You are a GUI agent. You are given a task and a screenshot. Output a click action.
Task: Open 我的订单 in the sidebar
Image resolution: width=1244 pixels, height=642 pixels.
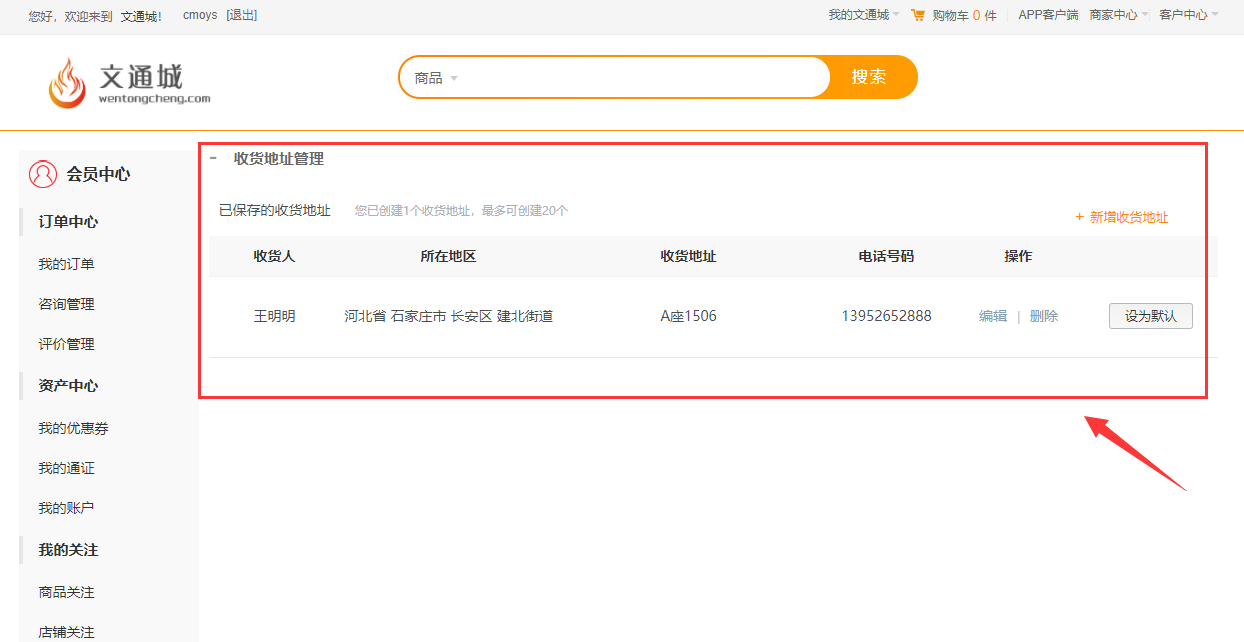(66, 264)
